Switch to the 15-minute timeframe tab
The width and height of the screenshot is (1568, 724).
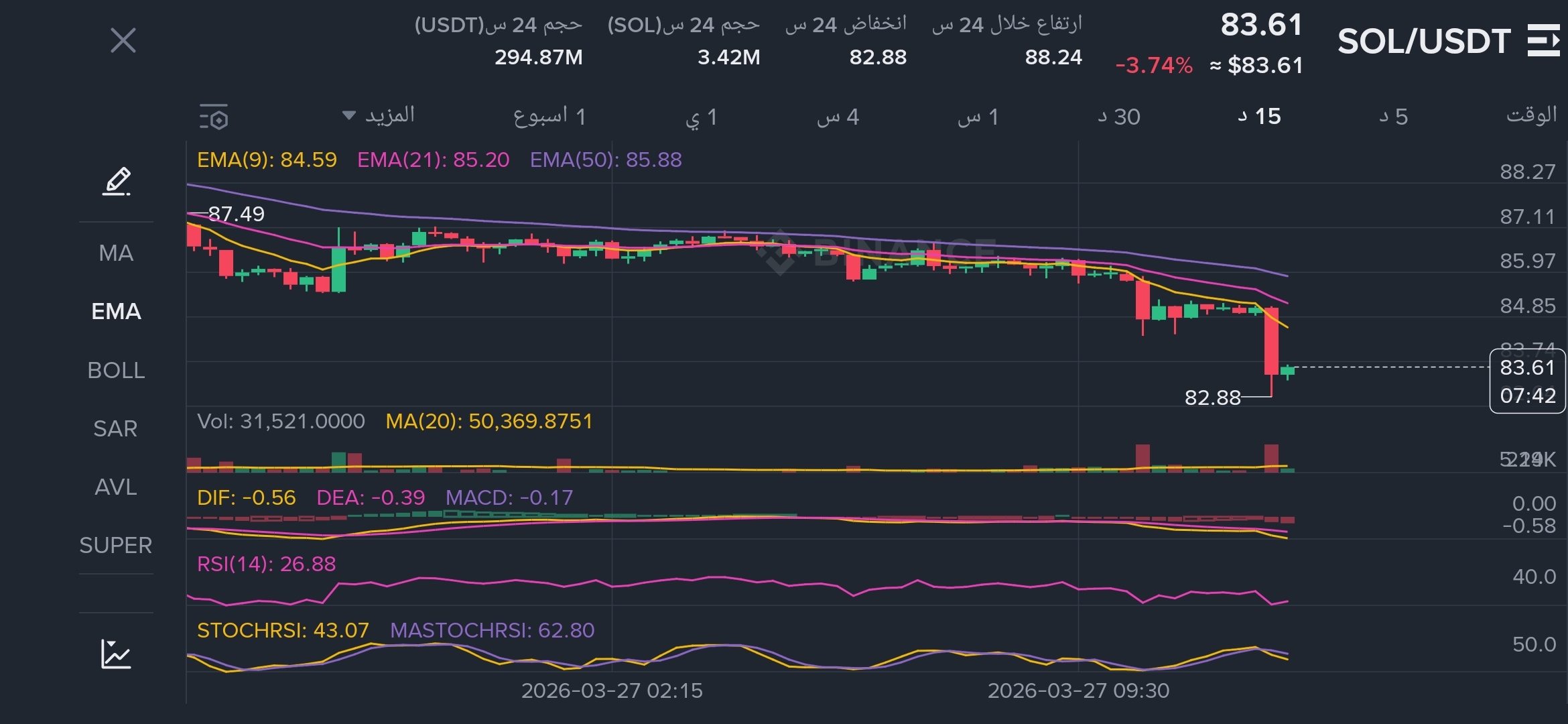[x=1259, y=117]
